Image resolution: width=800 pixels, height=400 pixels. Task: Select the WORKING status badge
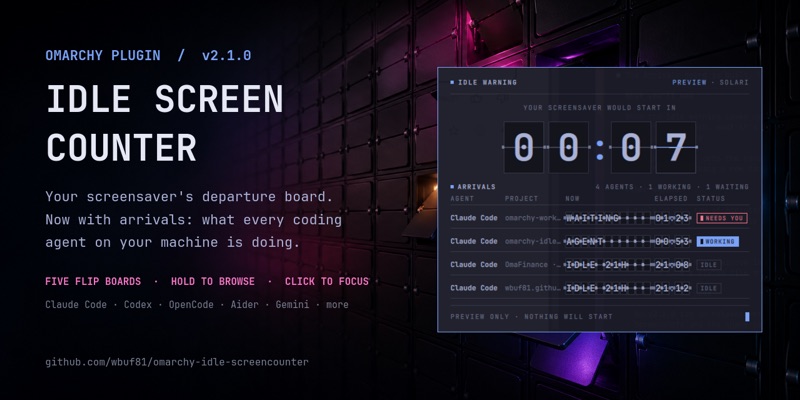click(718, 241)
